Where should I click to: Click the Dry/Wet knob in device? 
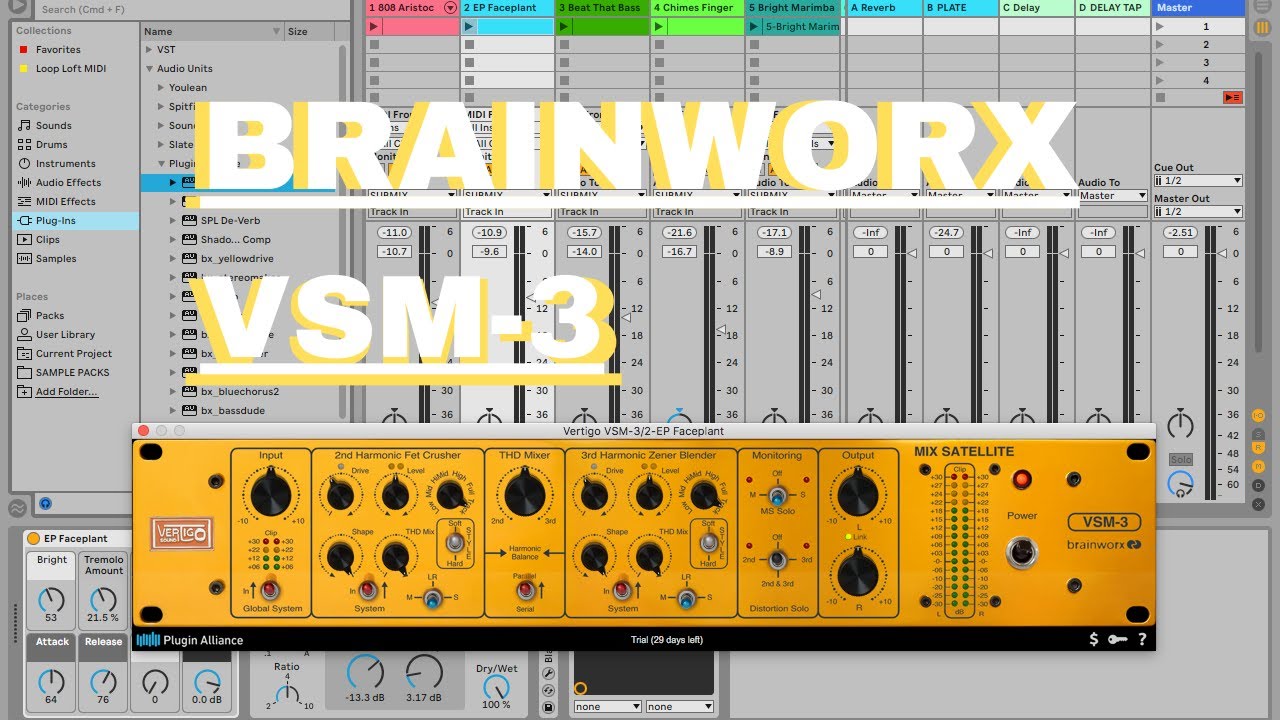coord(497,686)
